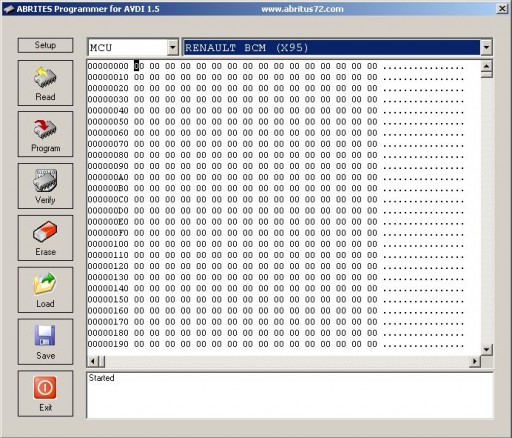Click the Read chip icon button

(45, 83)
